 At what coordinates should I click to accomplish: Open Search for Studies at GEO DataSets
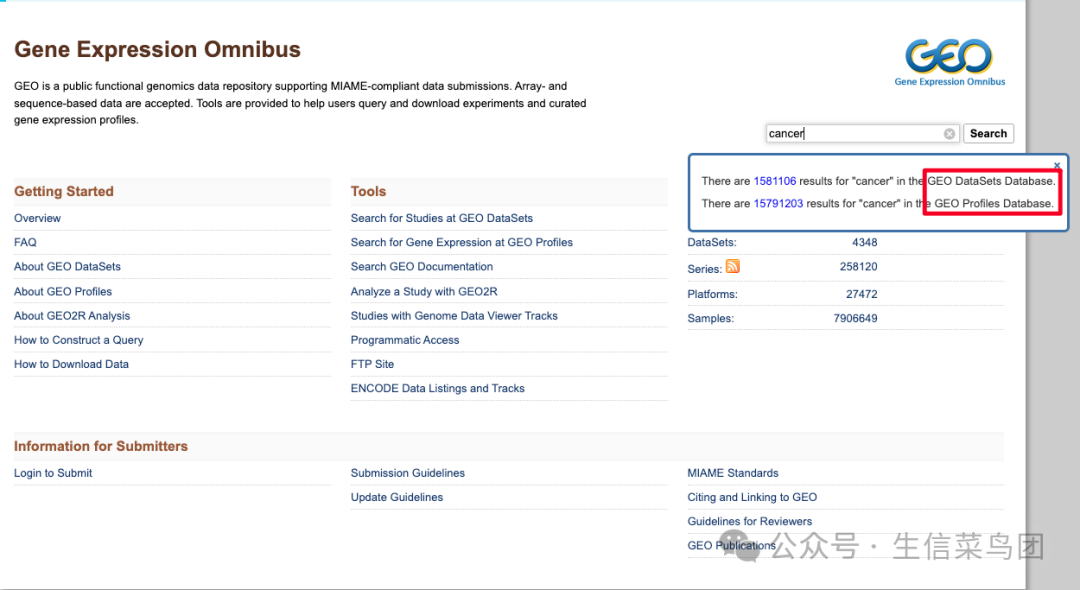442,218
